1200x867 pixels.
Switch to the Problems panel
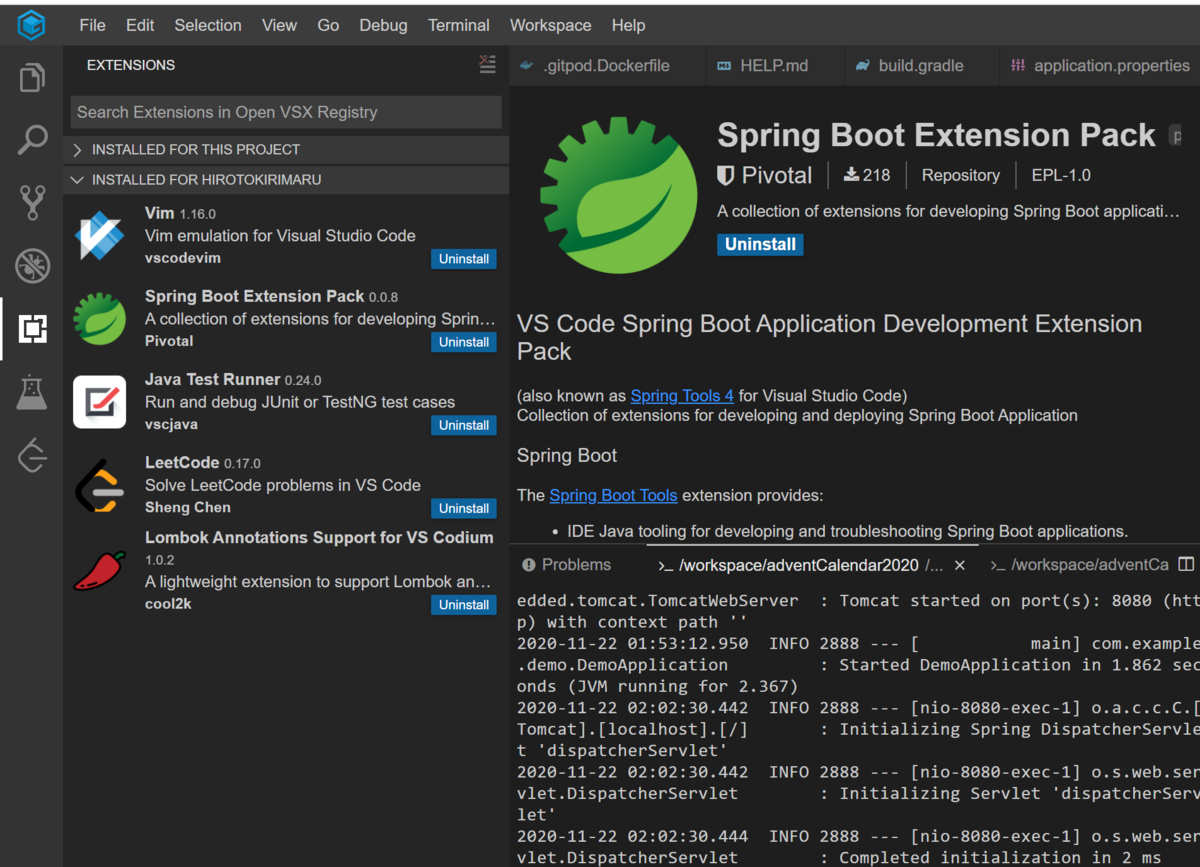566,564
